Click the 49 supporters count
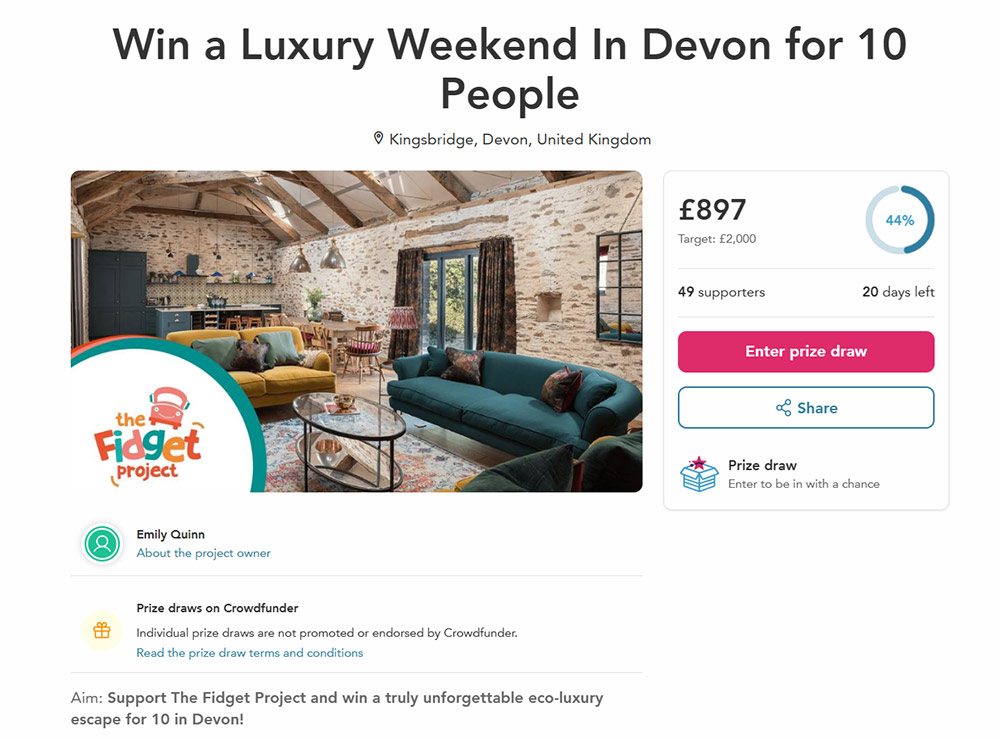Screen dimensions: 1000x739 click(721, 292)
